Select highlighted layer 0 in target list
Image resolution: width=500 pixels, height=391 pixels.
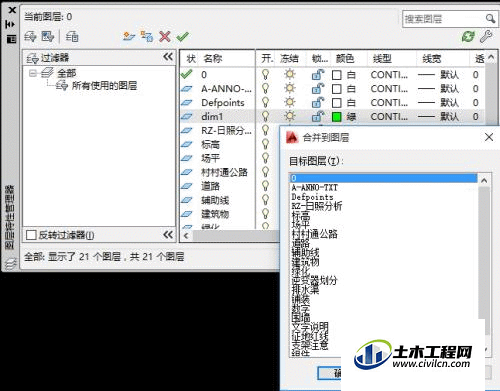pyautogui.click(x=383, y=178)
